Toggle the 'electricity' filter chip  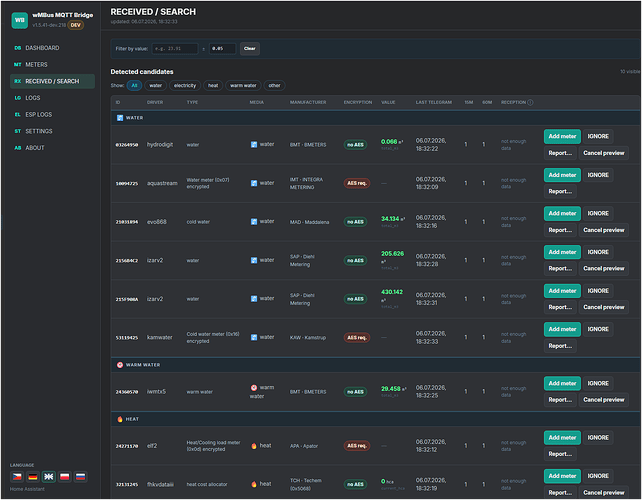[x=185, y=86]
